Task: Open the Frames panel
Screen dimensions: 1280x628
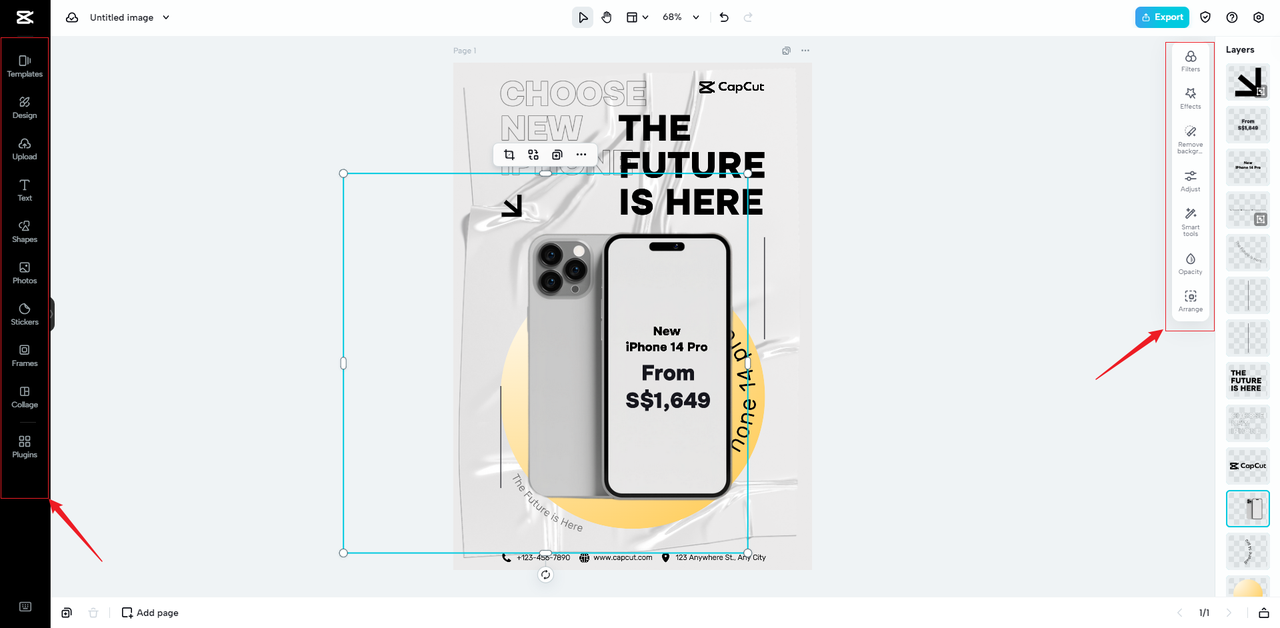Action: click(25, 355)
